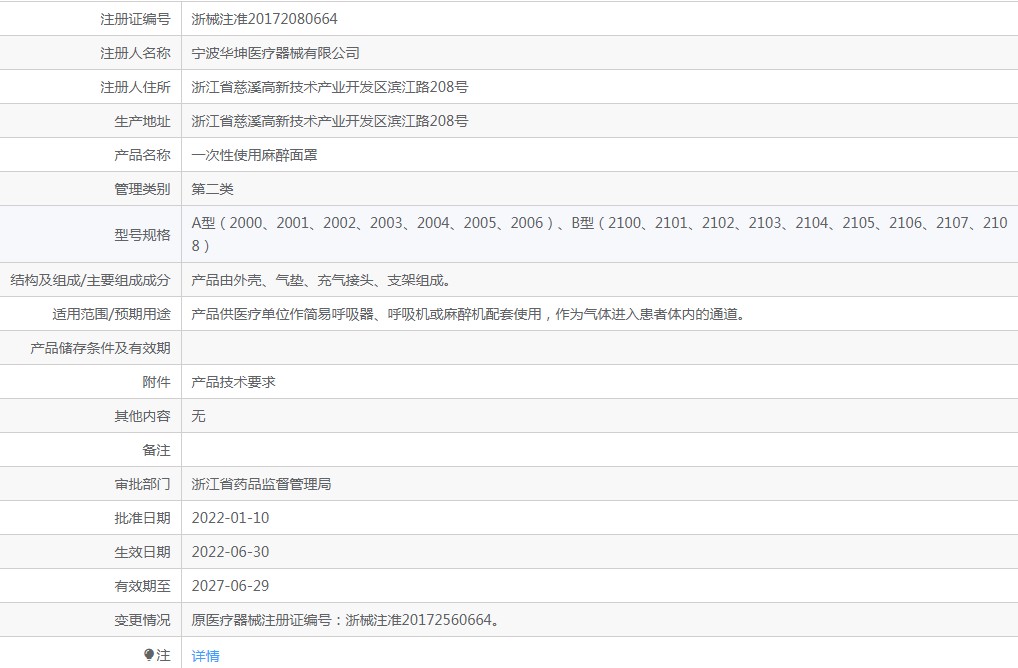This screenshot has width=1018, height=668.
Task: Click the 型号规格 label
Action: [142, 235]
